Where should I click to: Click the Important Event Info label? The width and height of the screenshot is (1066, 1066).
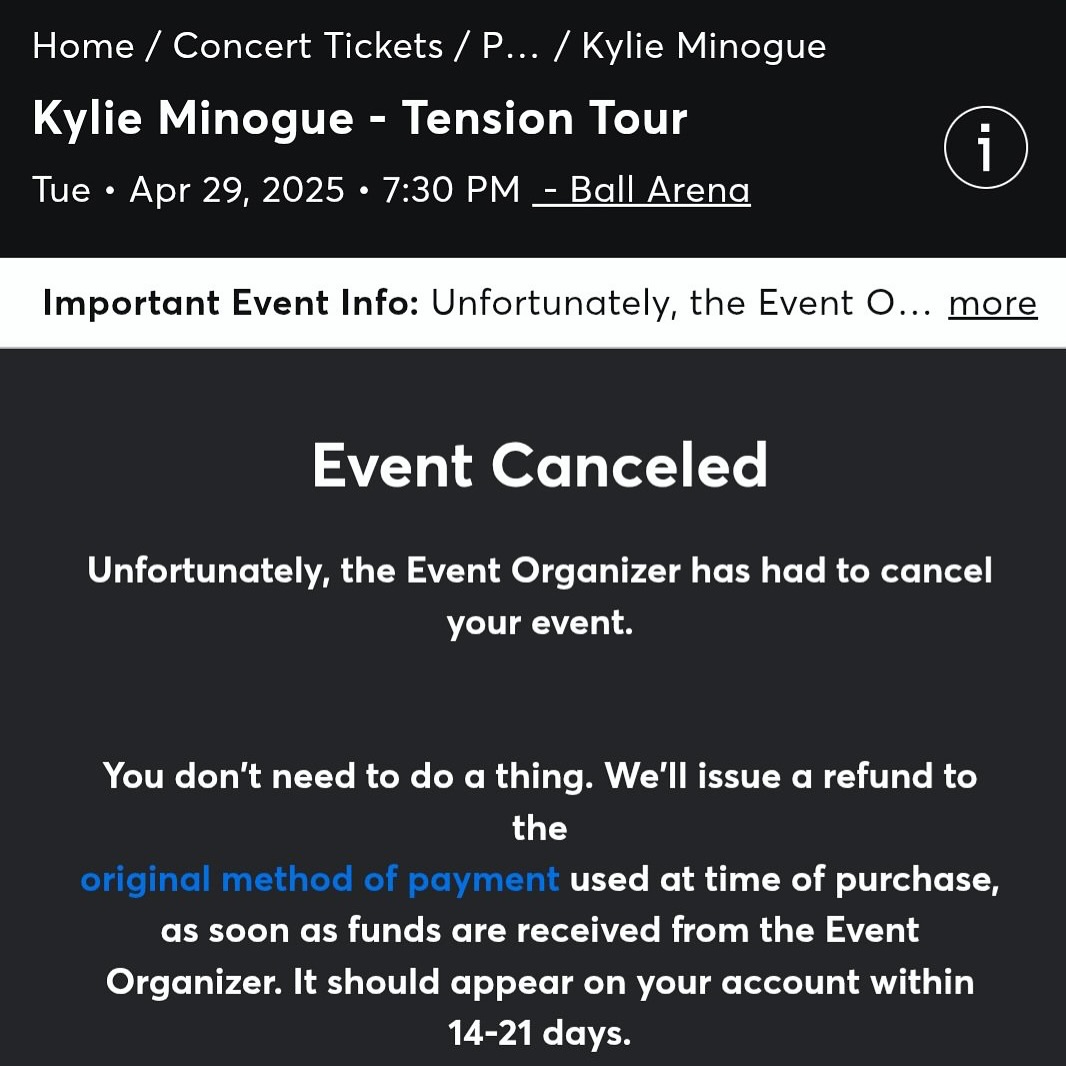230,303
